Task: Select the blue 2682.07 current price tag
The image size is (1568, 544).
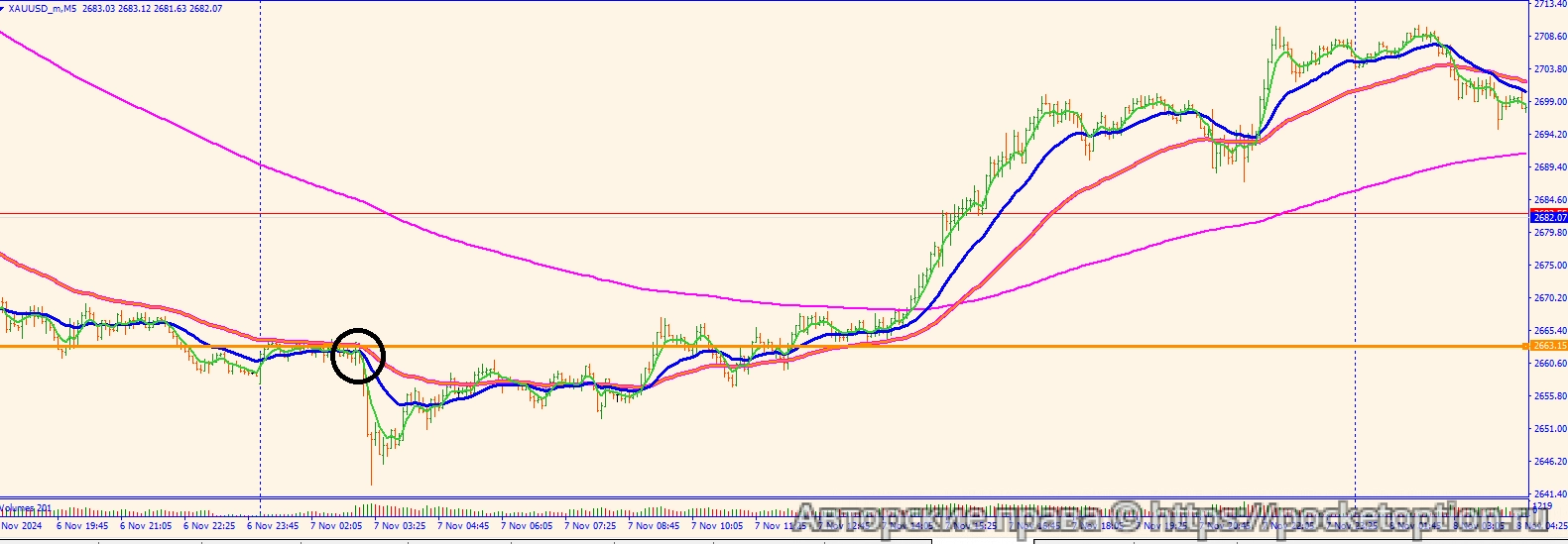Action: coord(1548,217)
